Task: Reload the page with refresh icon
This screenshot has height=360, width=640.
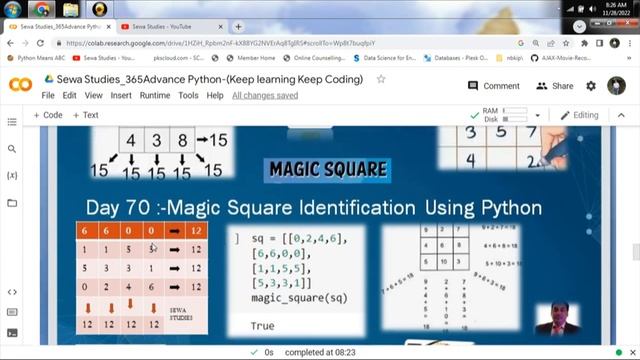Action: [x=40, y=43]
